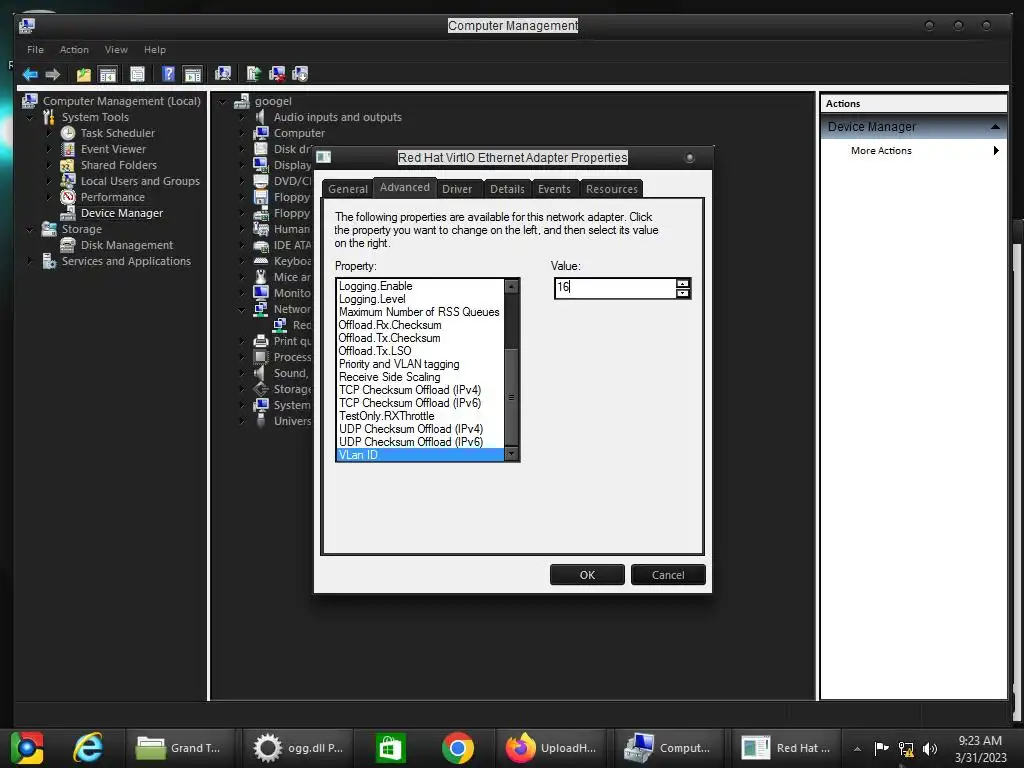Viewport: 1024px width, 768px height.
Task: Open the Microsoft Store taskbar icon
Action: (x=391, y=748)
